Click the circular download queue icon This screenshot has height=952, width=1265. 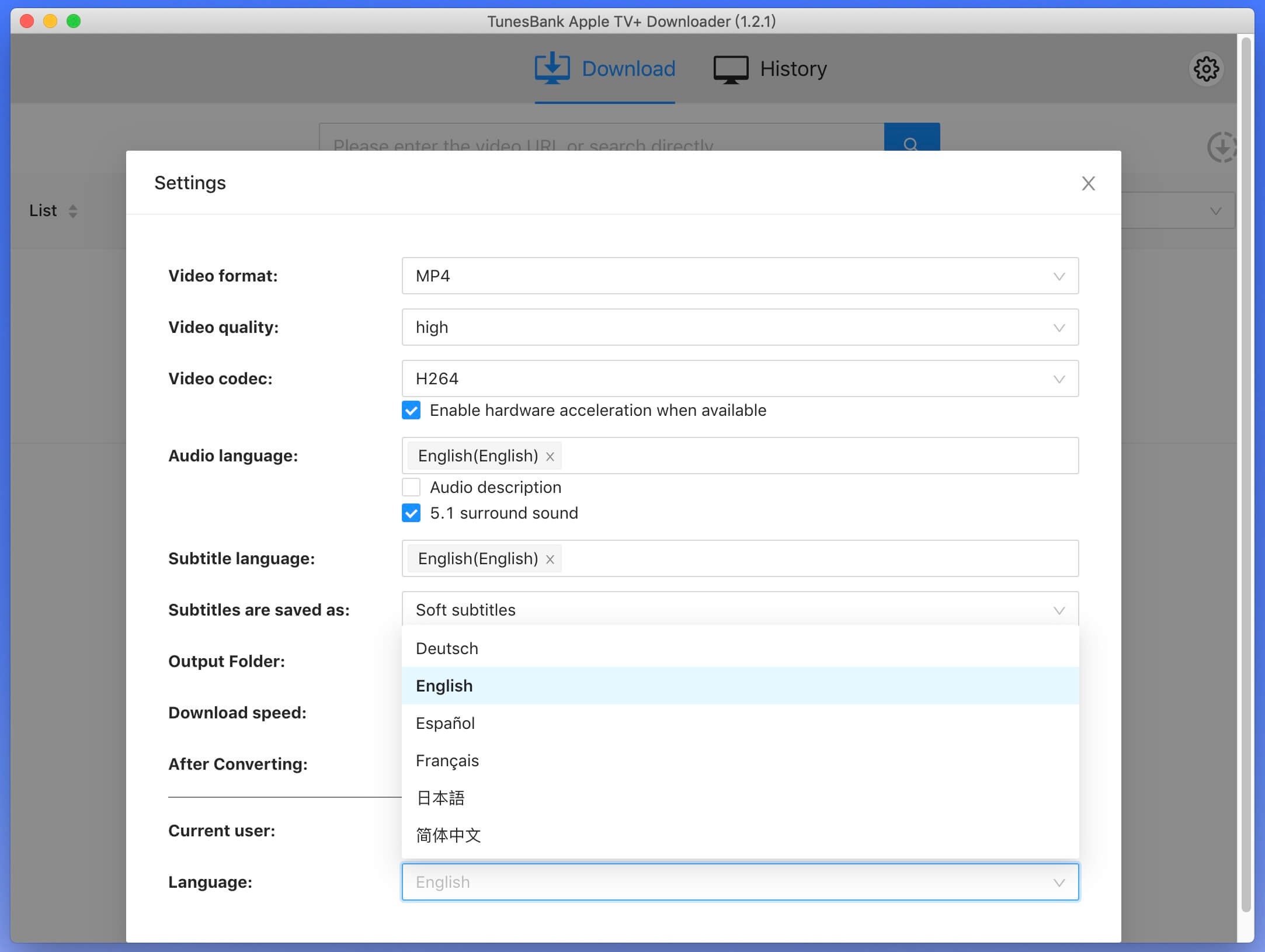(x=1221, y=147)
